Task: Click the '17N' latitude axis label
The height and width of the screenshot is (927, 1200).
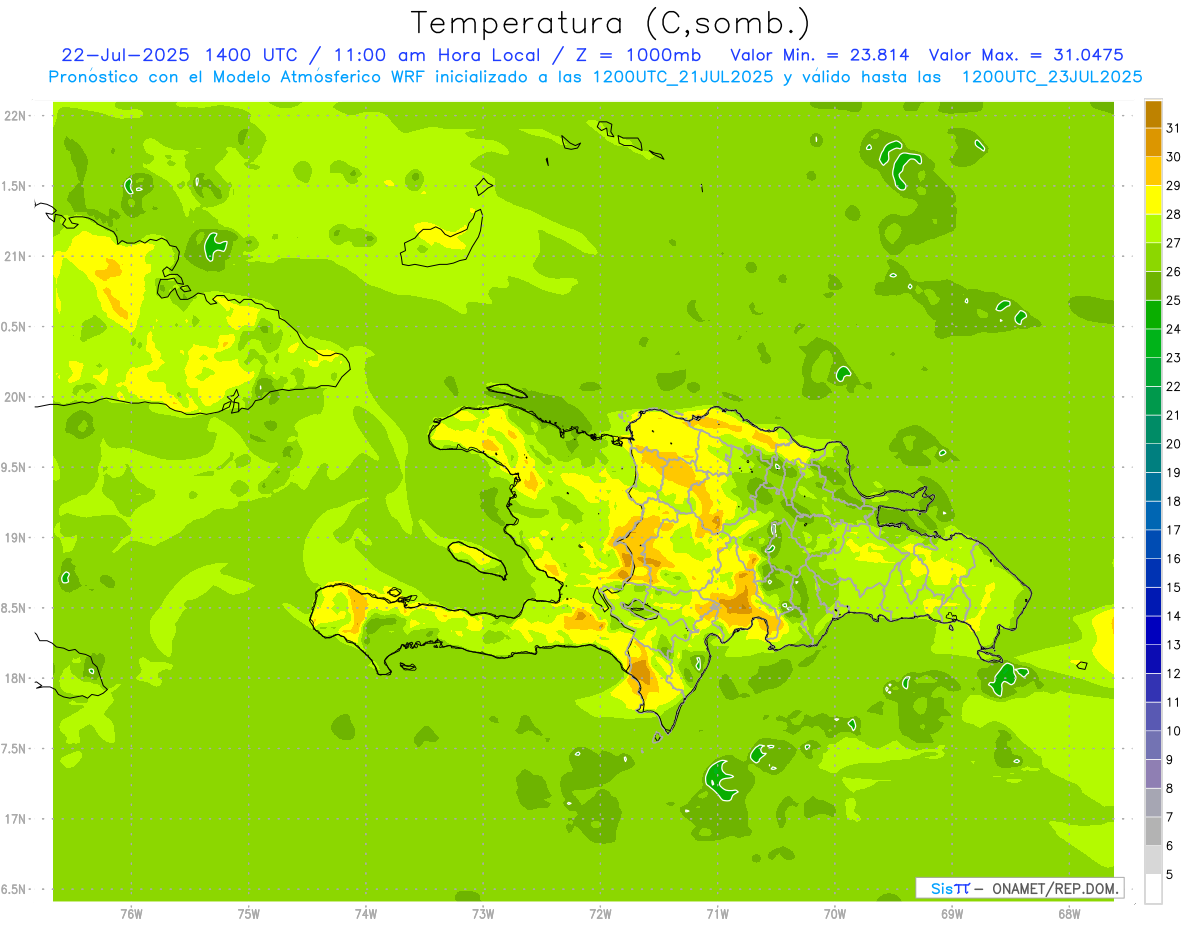Action: pos(16,819)
